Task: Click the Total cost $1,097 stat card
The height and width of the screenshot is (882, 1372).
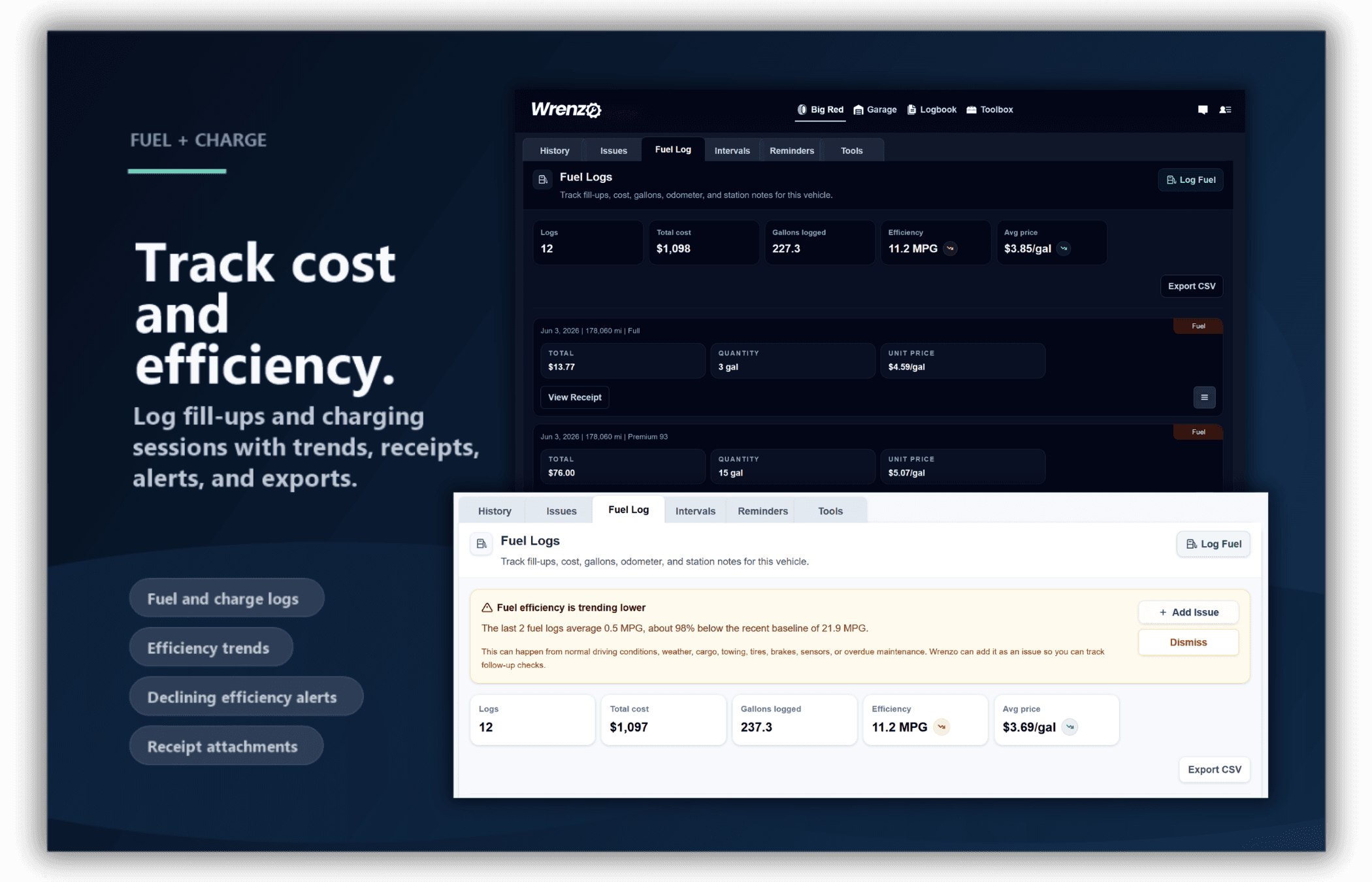Action: 663,720
